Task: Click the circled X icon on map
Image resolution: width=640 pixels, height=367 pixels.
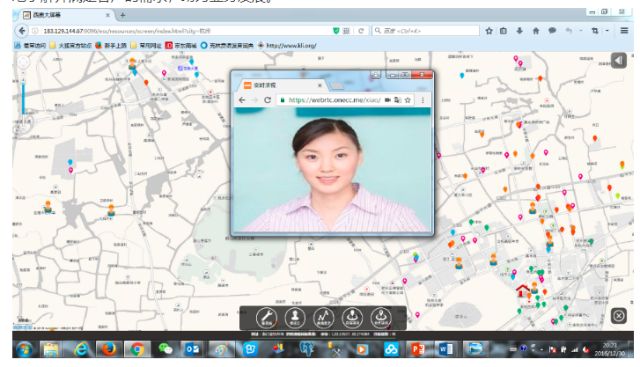Action: pos(619,316)
